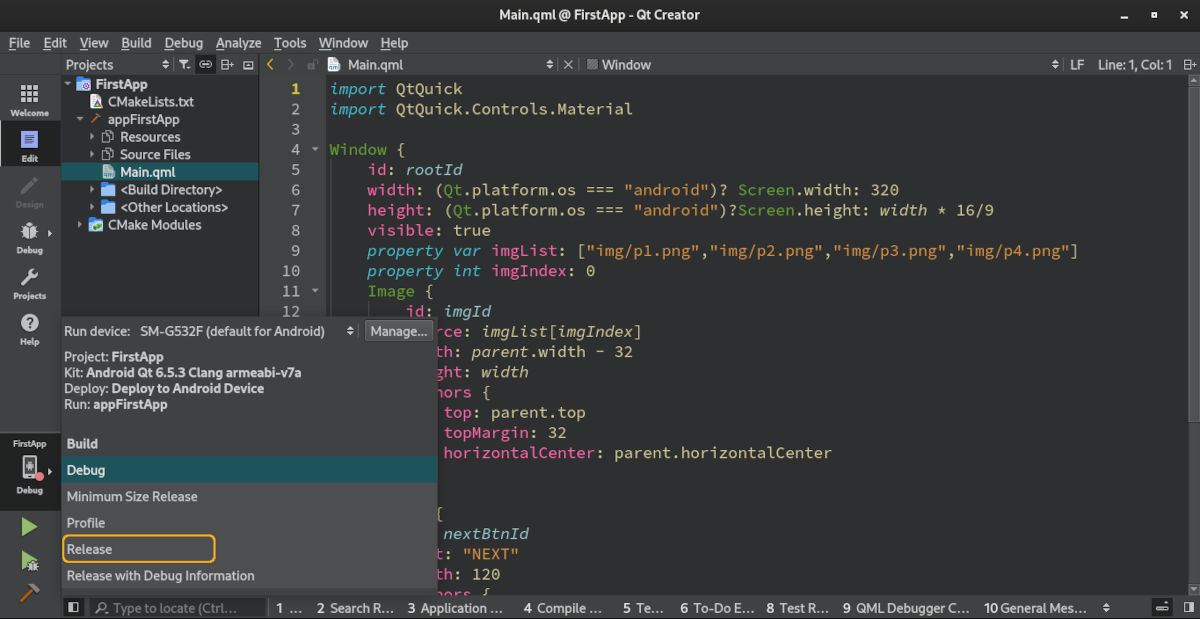1200x619 pixels.
Task: Open the Debug menu
Action: [x=183, y=43]
